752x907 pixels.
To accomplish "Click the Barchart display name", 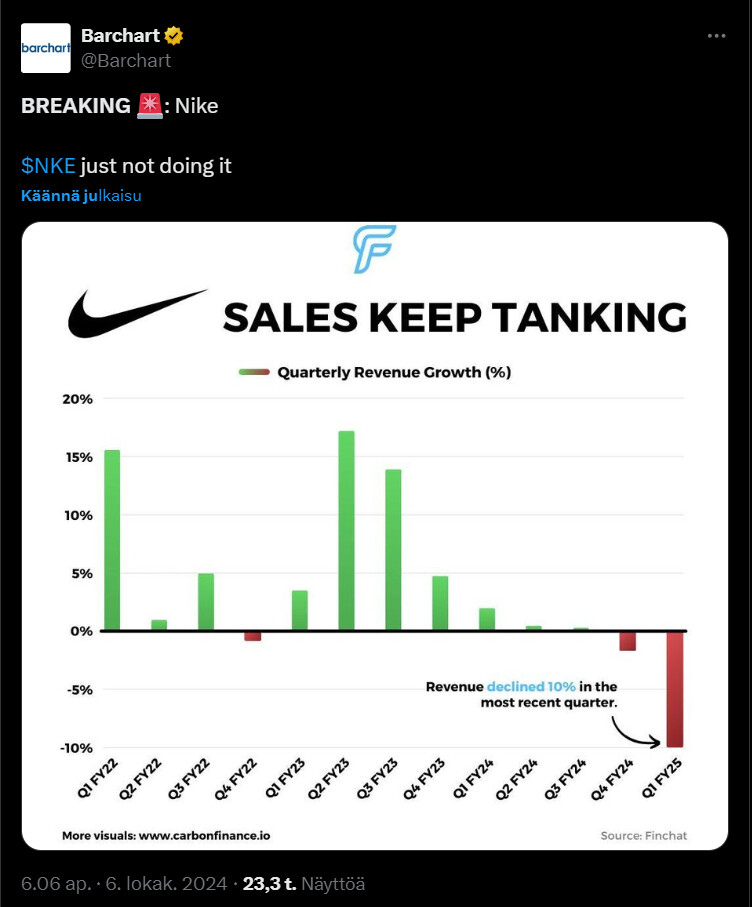I will (x=120, y=37).
